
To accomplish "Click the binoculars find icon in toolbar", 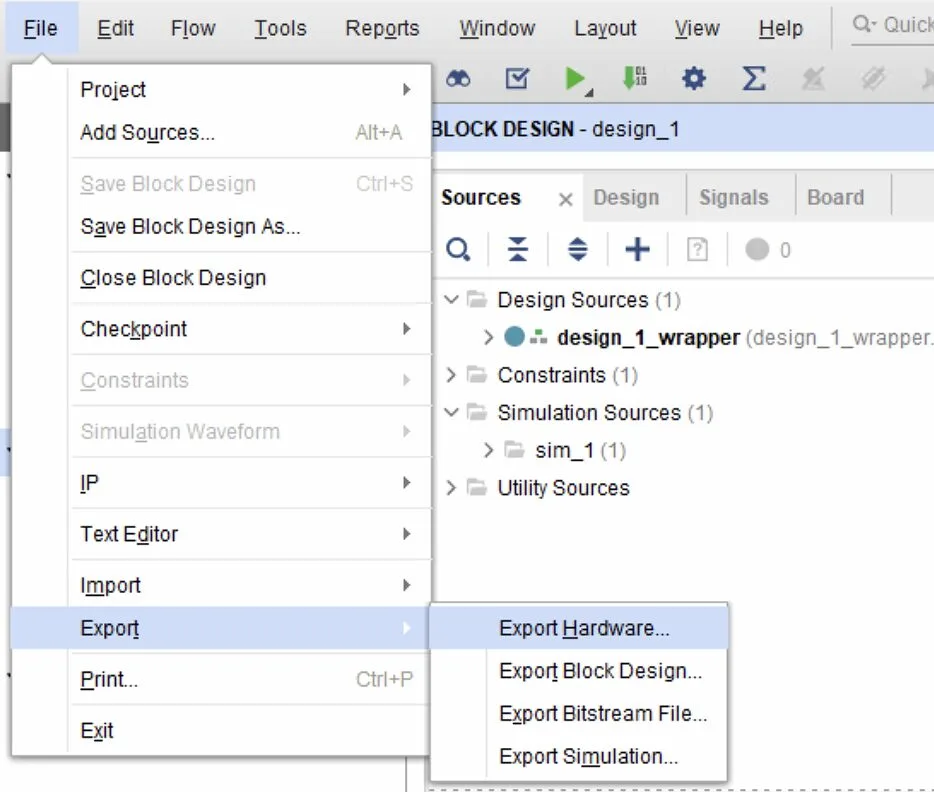I will click(458, 80).
